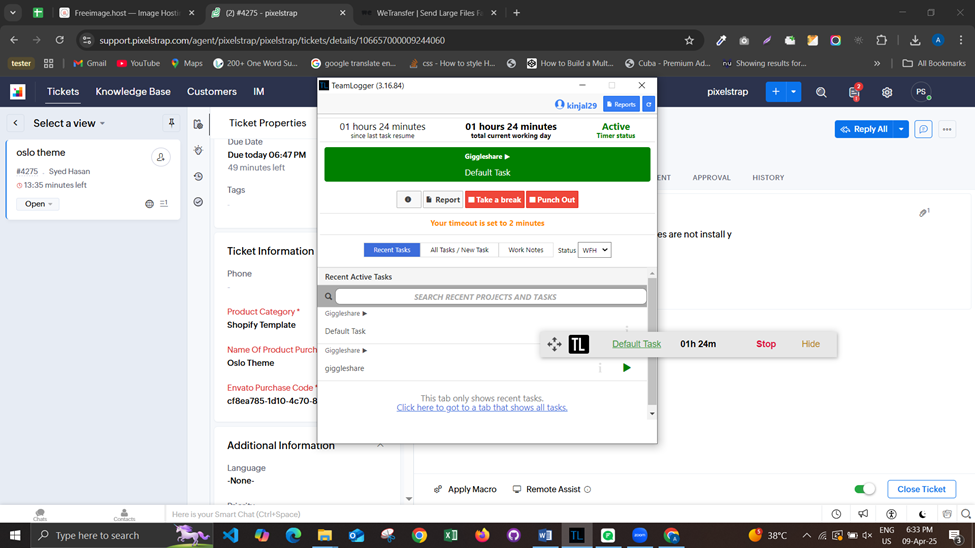The width and height of the screenshot is (975, 548).
Task: Open the WFH status dropdown
Action: [594, 250]
